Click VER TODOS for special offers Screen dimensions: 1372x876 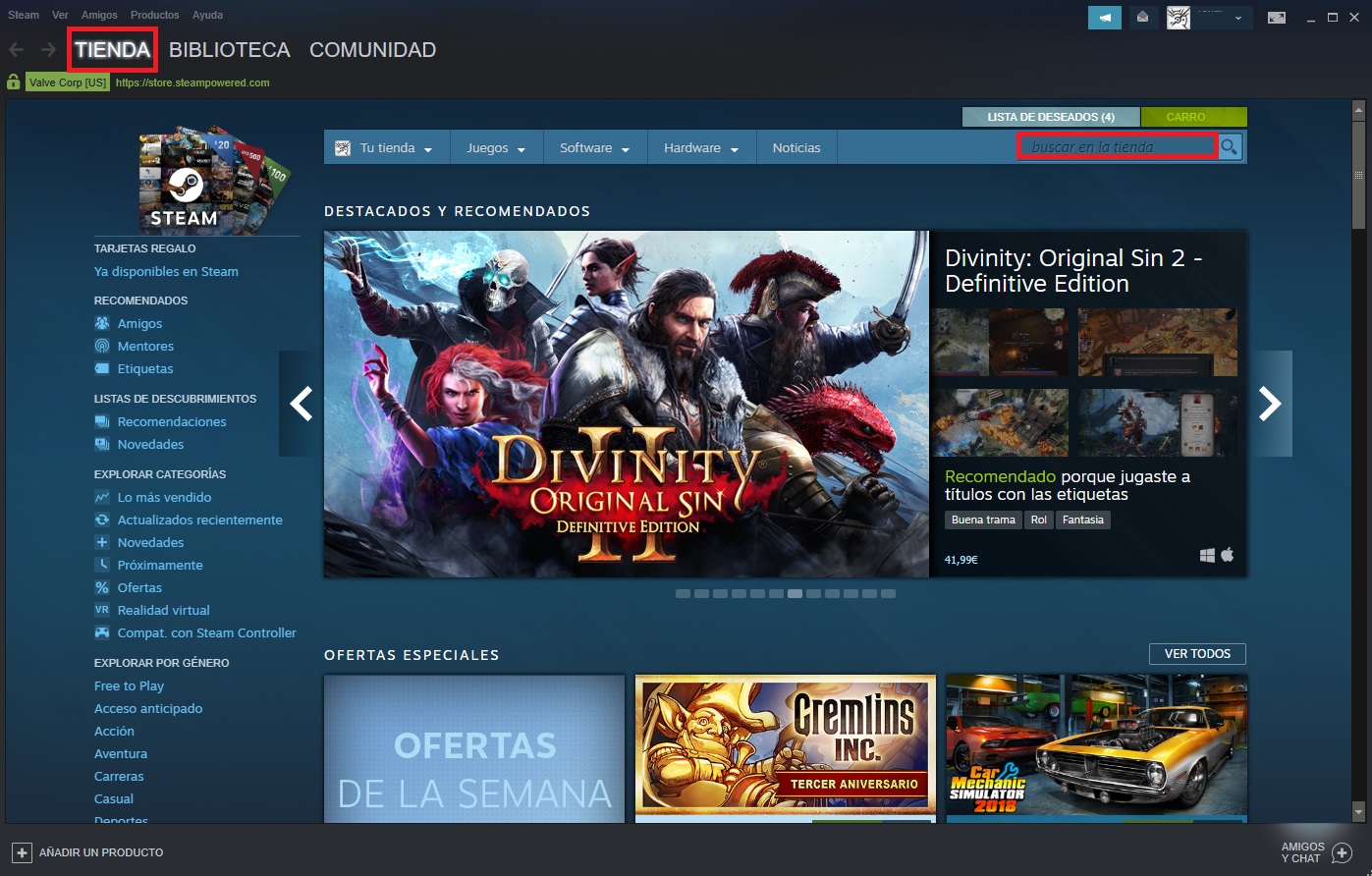pyautogui.click(x=1197, y=653)
